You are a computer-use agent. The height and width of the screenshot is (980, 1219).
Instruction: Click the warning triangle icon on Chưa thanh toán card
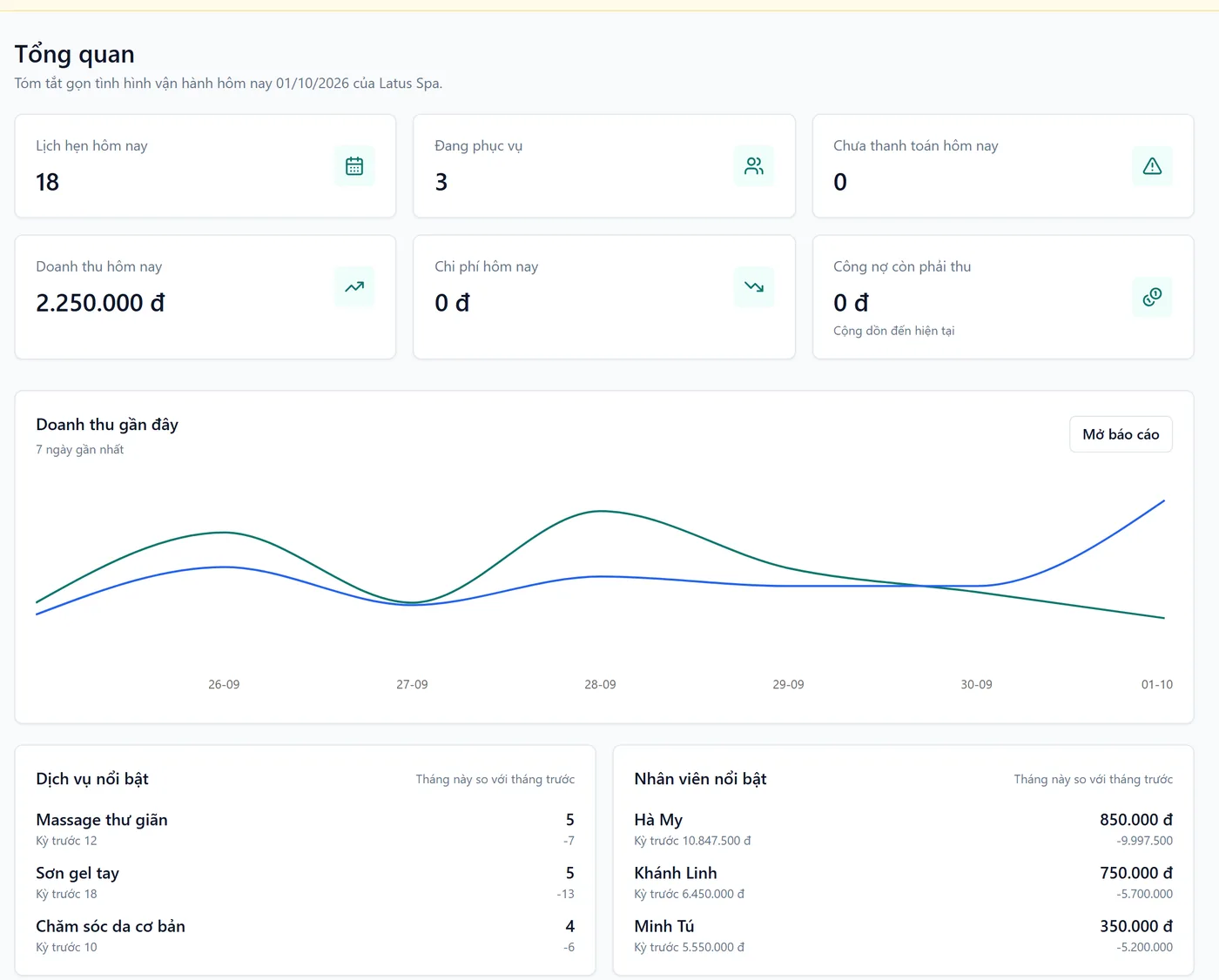coord(1152,166)
